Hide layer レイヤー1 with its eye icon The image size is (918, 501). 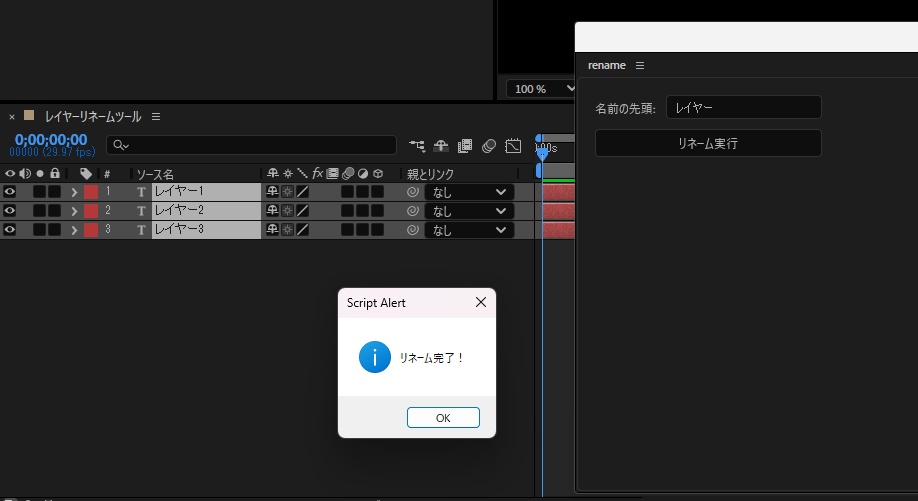(x=10, y=191)
